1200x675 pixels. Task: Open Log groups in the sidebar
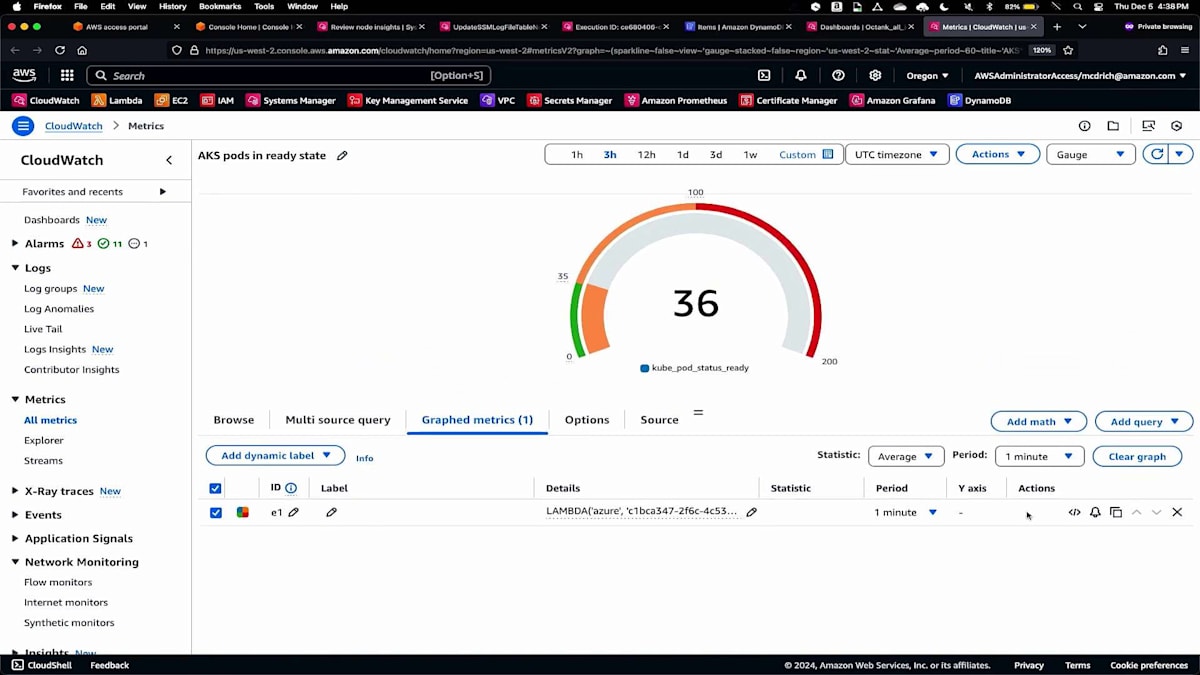point(51,288)
